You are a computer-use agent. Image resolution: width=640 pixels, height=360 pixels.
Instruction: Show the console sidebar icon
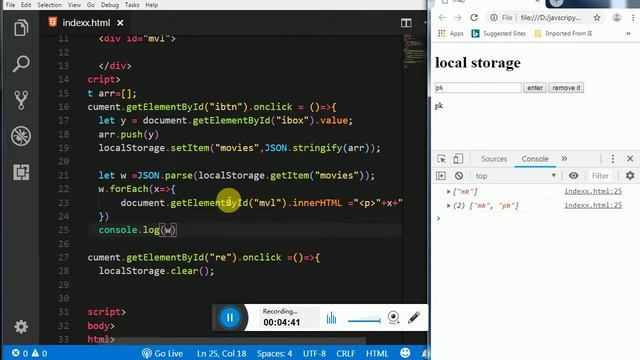[x=441, y=176]
